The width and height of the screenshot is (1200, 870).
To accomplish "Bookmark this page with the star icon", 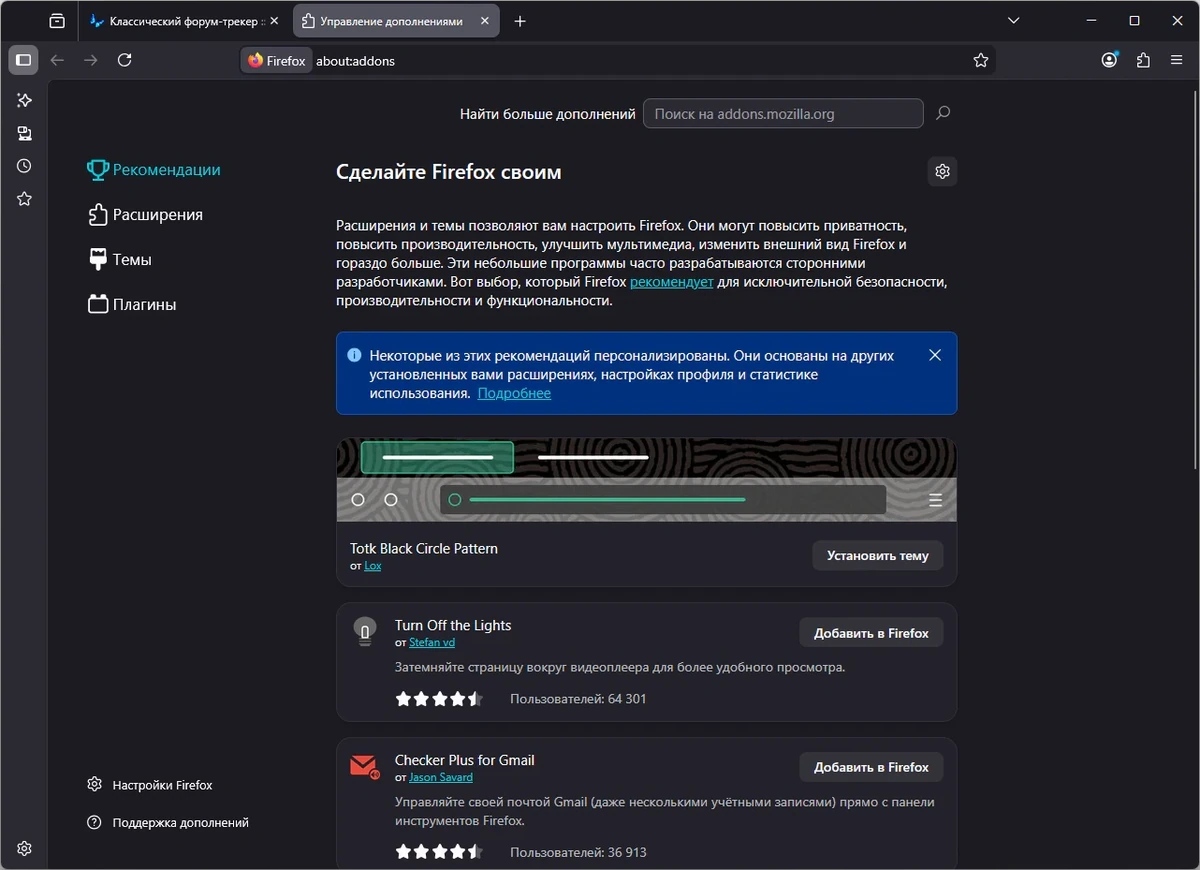I will pos(981,60).
